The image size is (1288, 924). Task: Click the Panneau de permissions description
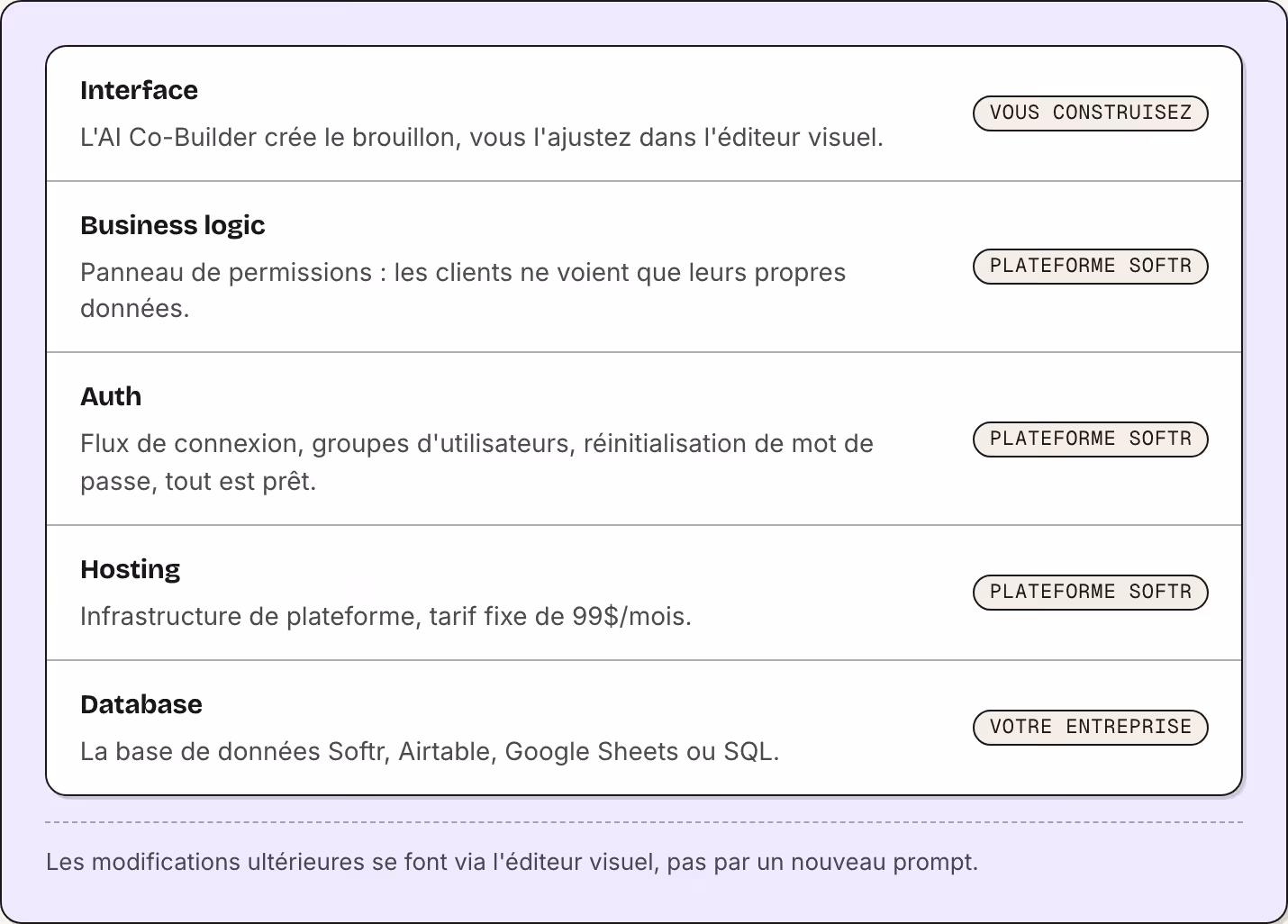pos(463,290)
